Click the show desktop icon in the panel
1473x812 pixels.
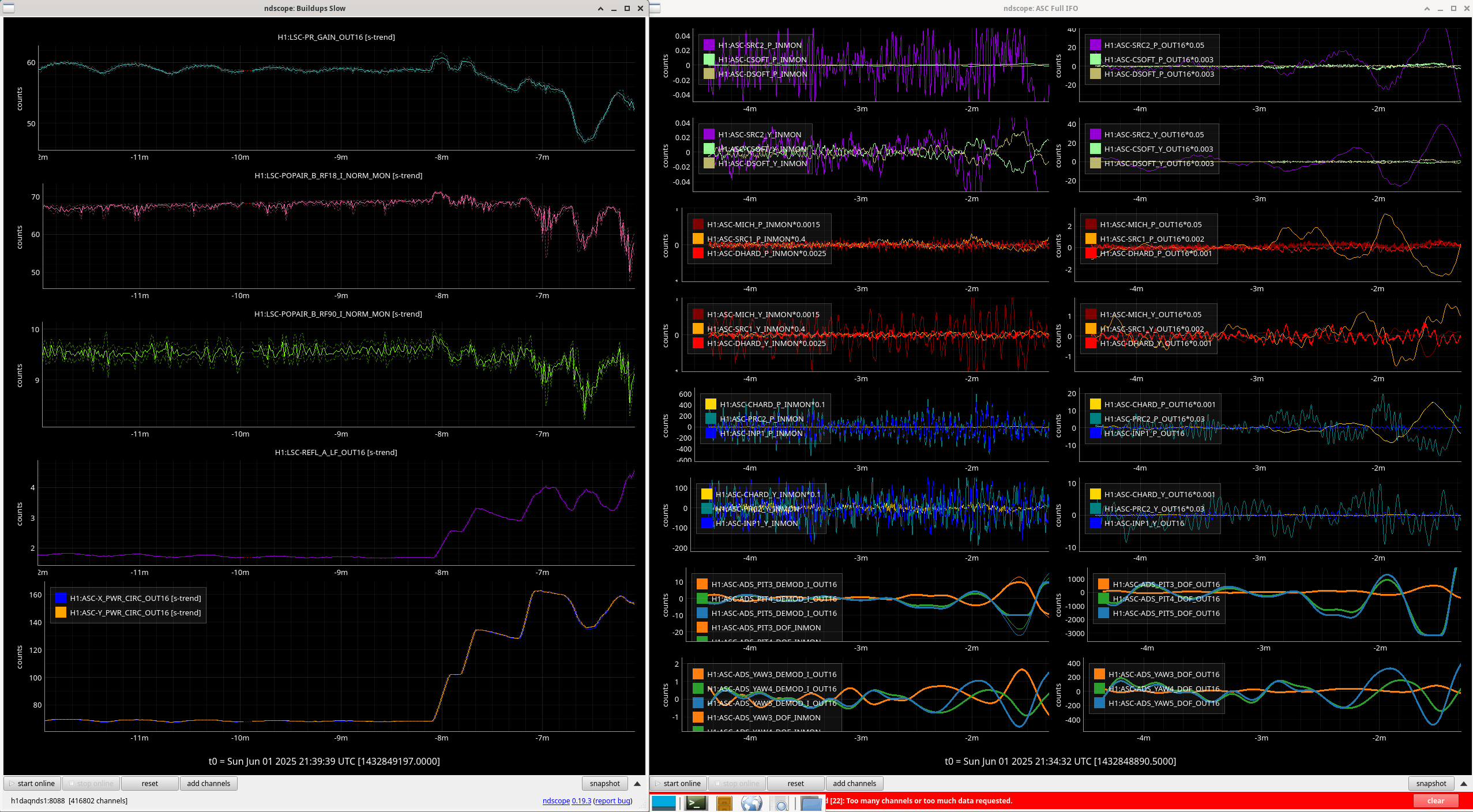coord(663,803)
